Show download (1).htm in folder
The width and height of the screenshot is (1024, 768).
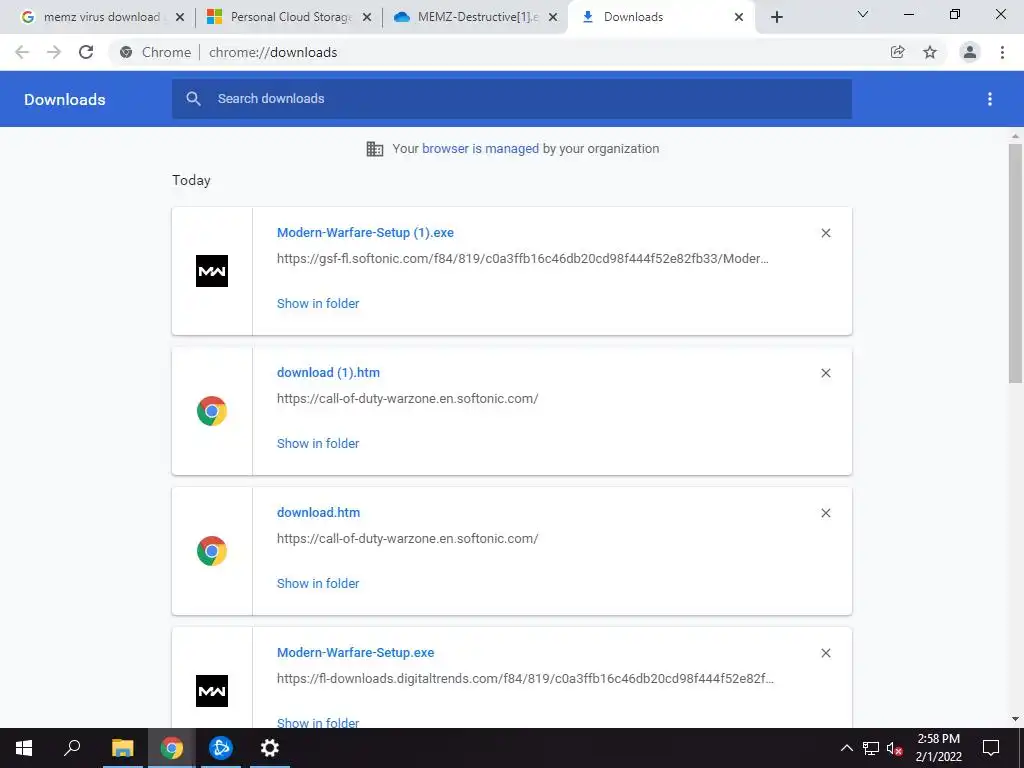point(318,443)
